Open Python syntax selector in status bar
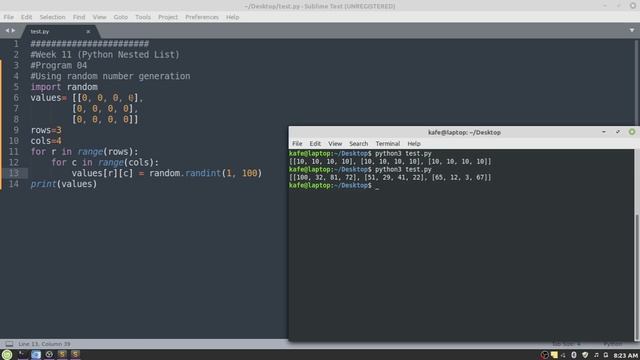 point(613,344)
